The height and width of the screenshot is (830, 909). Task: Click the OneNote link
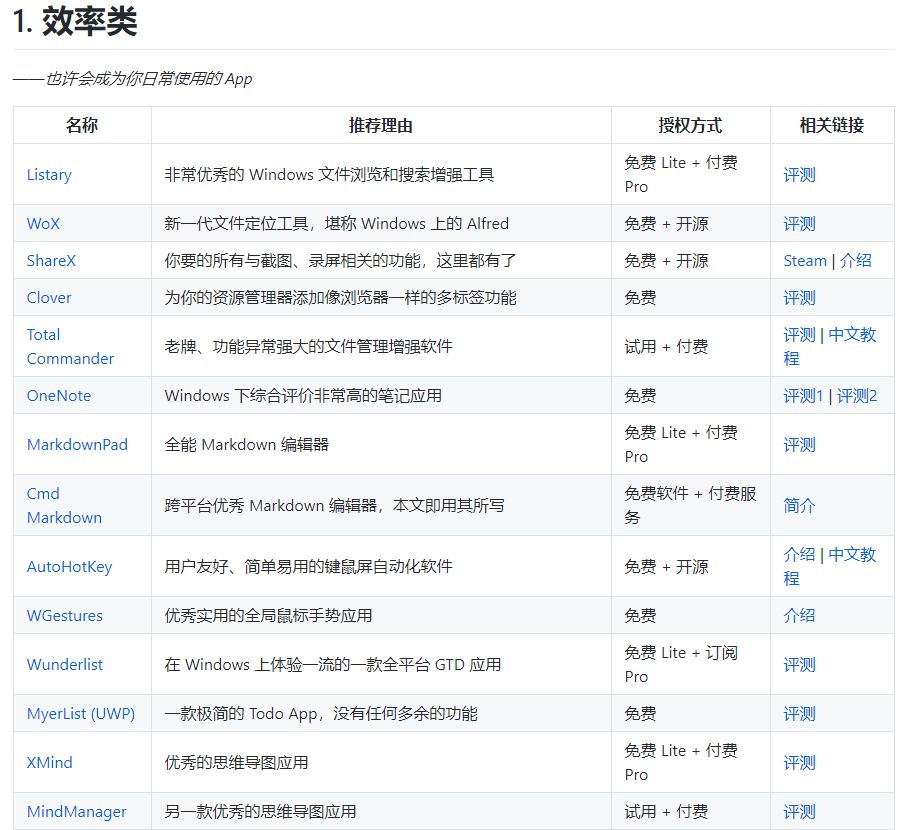click(x=58, y=395)
